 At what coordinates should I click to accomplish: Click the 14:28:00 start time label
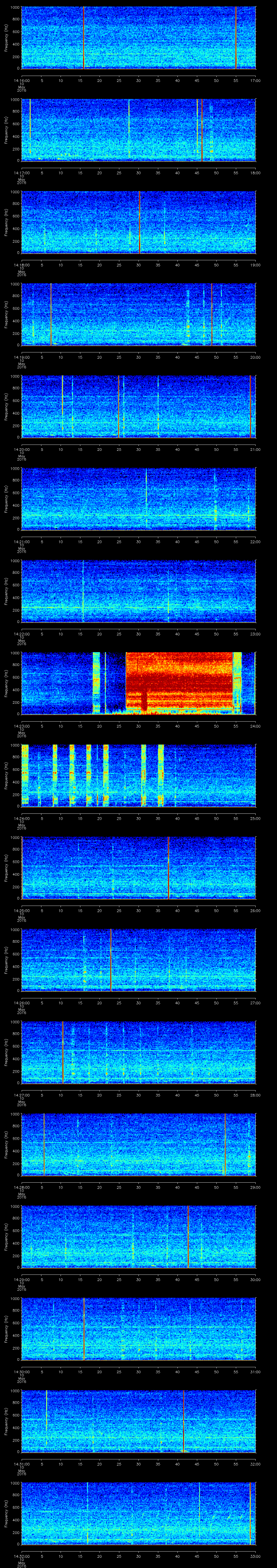pos(21,1187)
